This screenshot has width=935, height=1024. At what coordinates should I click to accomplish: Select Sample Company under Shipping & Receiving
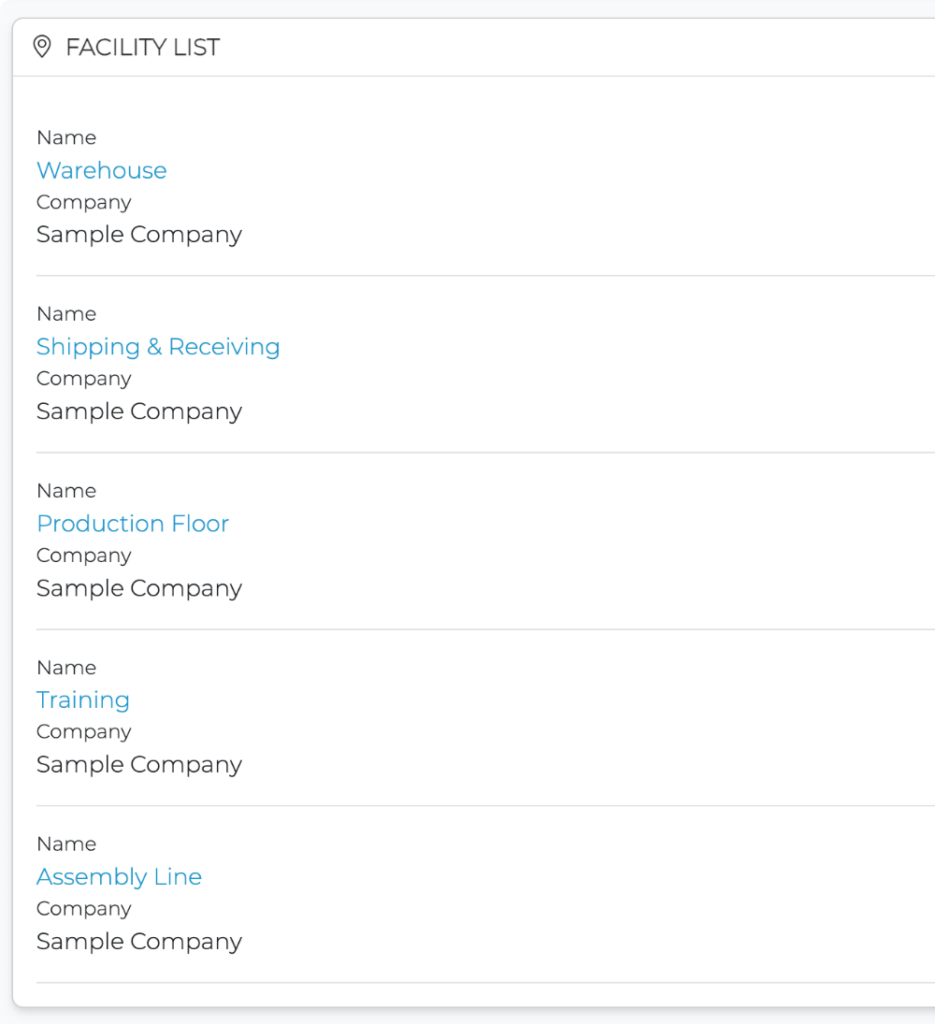coord(139,411)
